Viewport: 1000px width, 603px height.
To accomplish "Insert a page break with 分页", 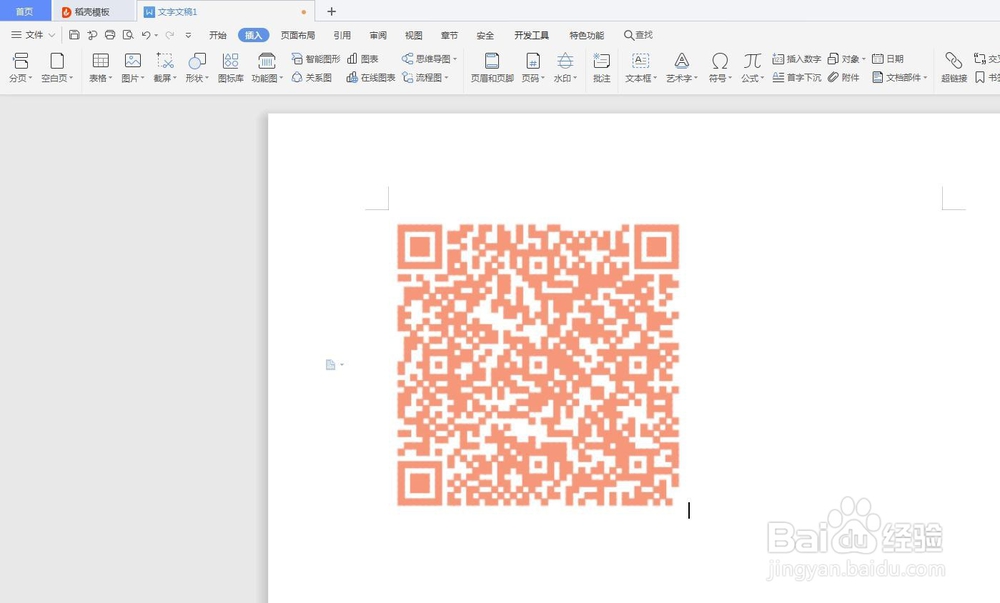I will pos(20,68).
